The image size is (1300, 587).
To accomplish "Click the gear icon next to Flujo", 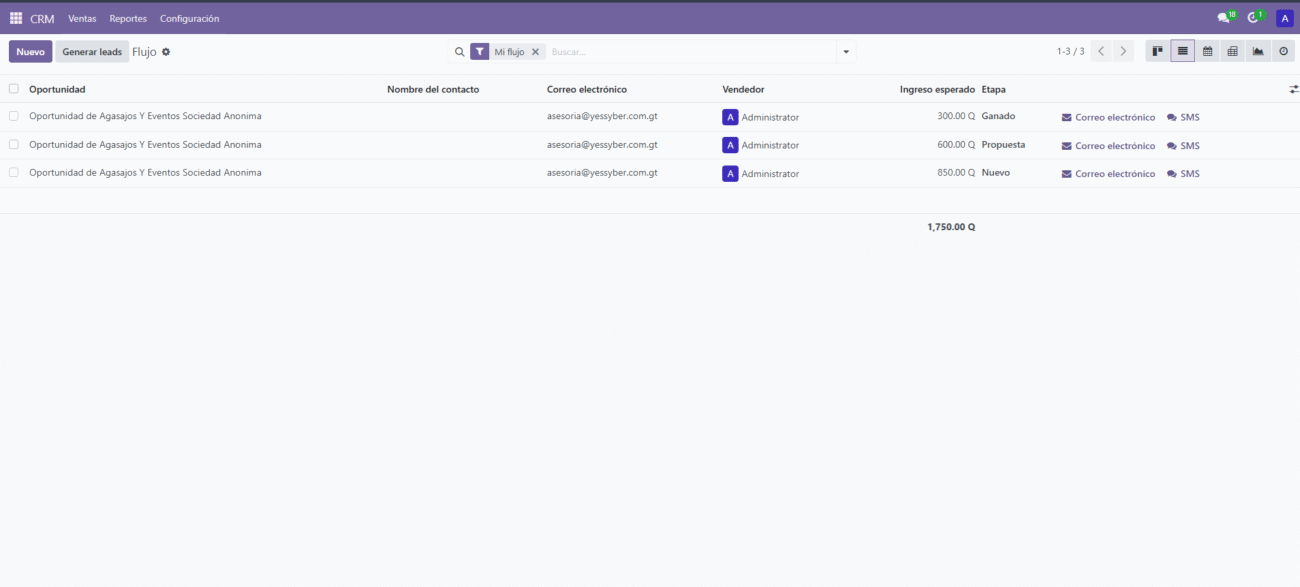I will coord(166,52).
